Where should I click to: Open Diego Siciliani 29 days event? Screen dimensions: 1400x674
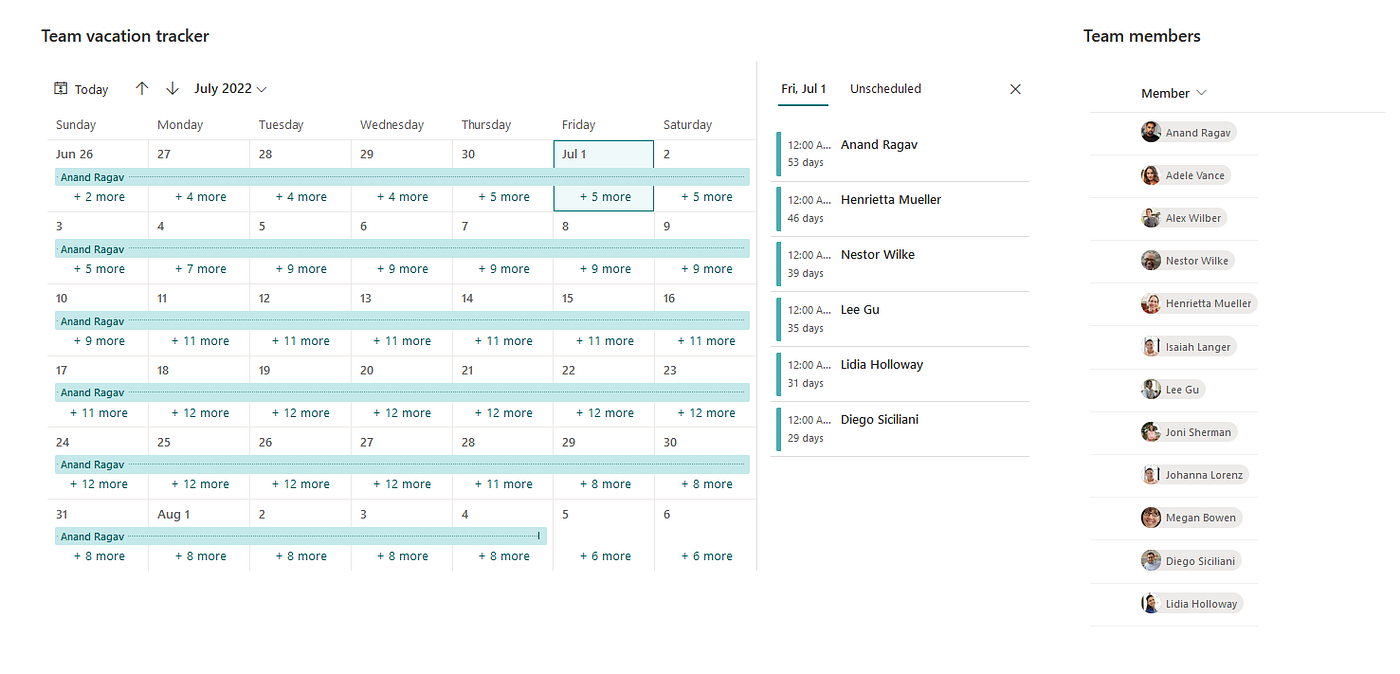click(x=903, y=429)
